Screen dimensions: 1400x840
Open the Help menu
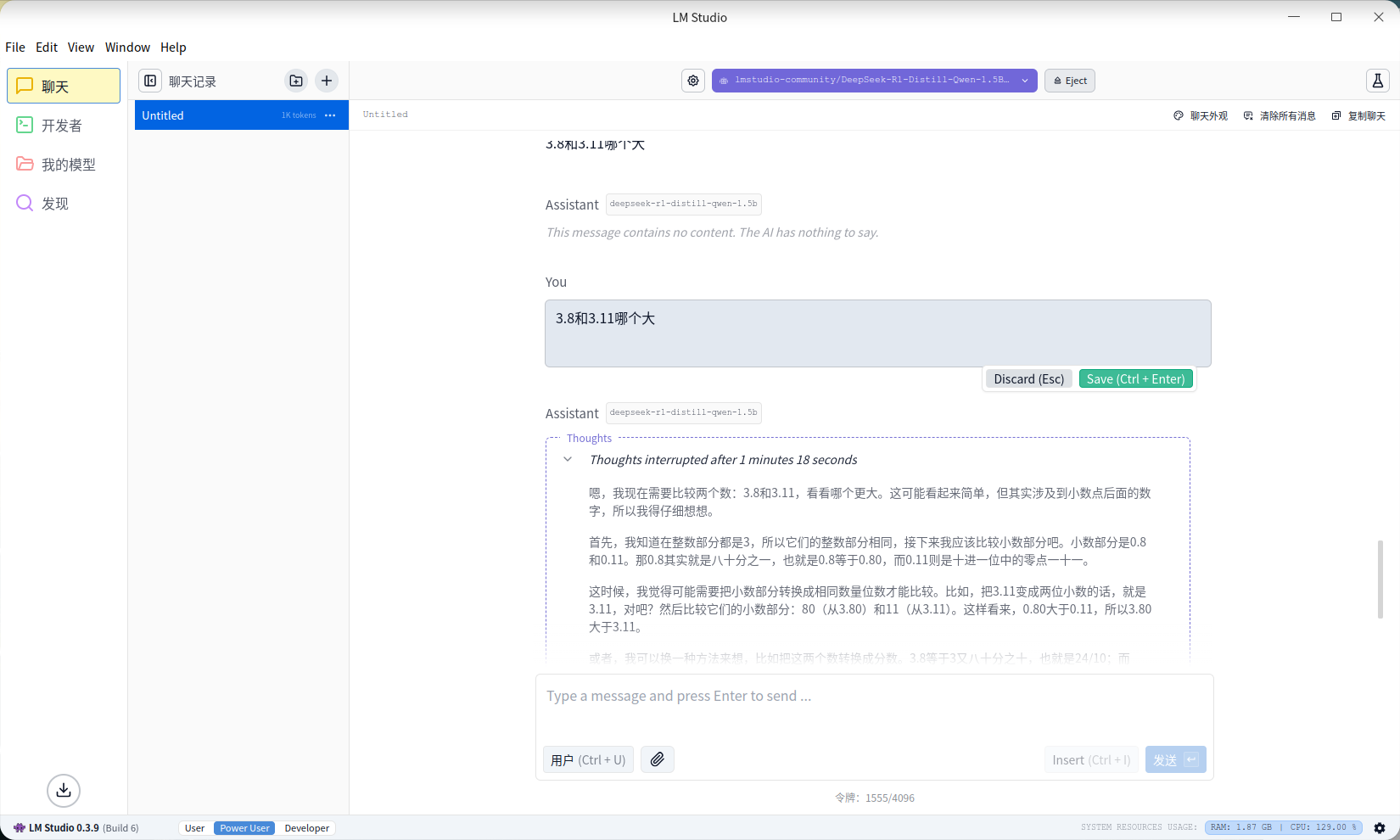173,48
